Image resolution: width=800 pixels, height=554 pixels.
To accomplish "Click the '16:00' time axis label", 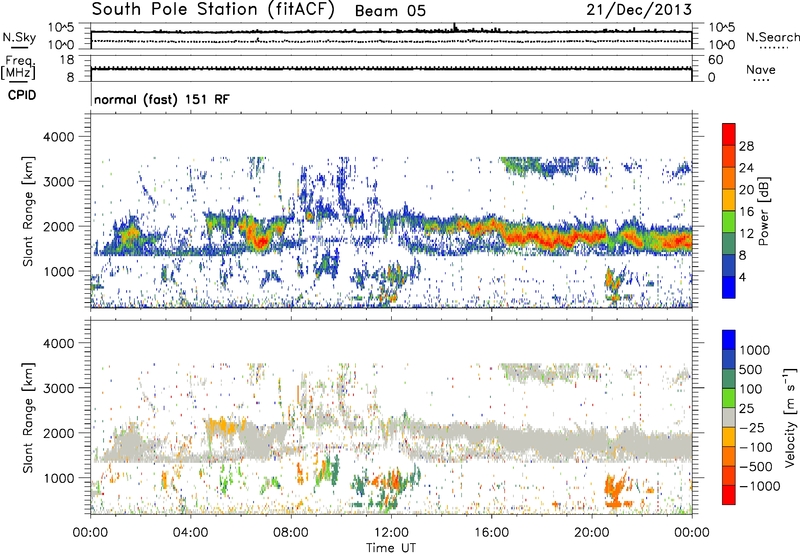I will coord(492,532).
